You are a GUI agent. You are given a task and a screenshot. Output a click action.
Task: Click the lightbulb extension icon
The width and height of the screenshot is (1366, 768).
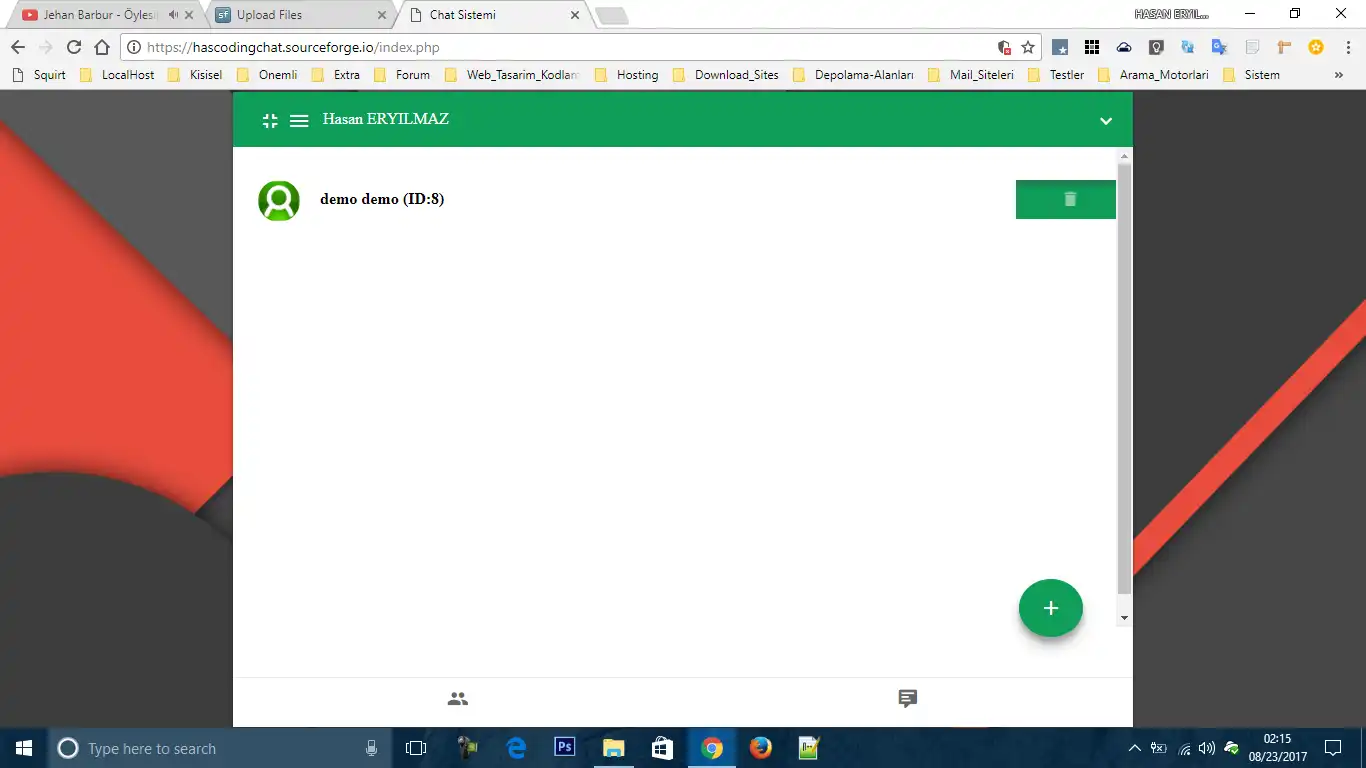(1156, 47)
